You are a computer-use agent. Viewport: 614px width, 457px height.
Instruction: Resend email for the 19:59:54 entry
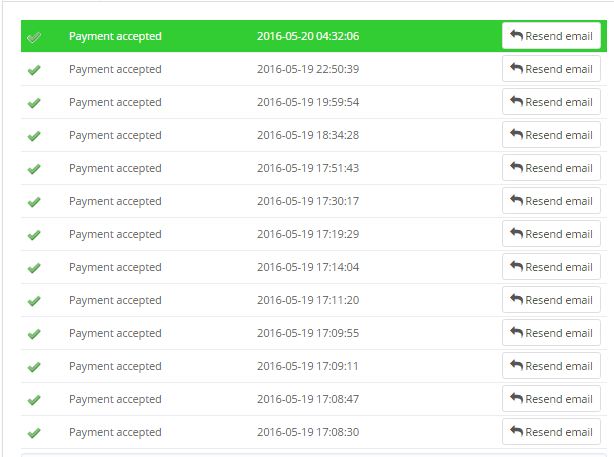551,102
